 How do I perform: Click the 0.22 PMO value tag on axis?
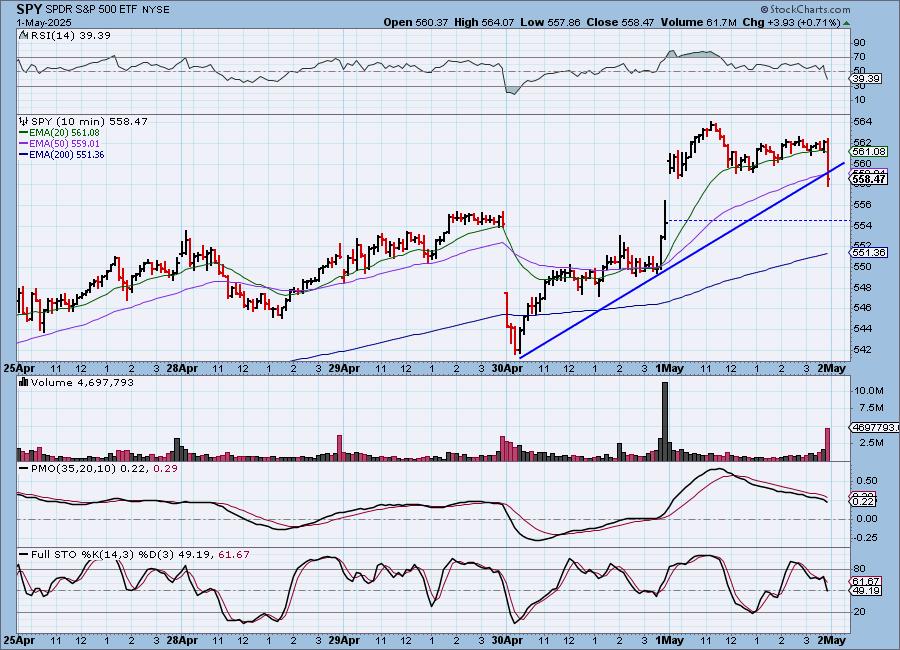(864, 501)
